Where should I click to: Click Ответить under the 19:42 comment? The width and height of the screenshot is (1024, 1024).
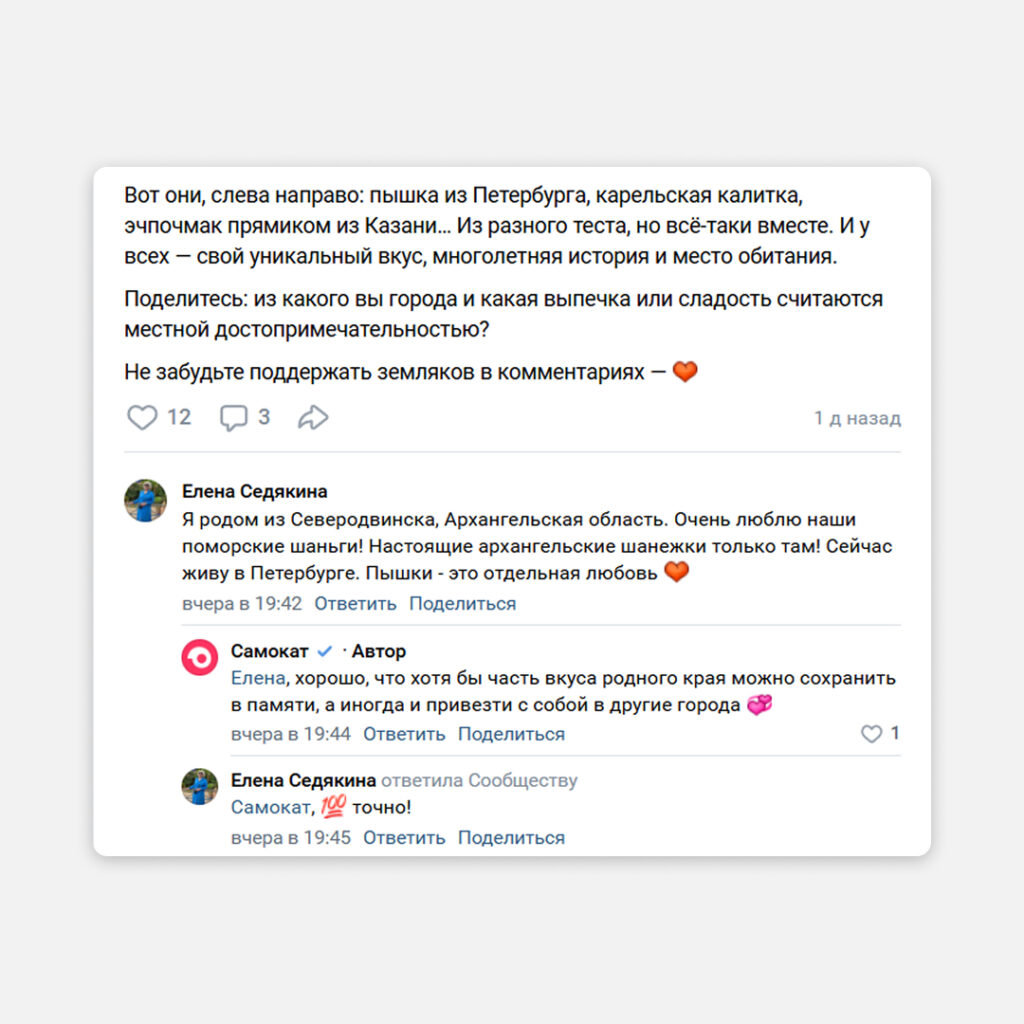[x=355, y=603]
